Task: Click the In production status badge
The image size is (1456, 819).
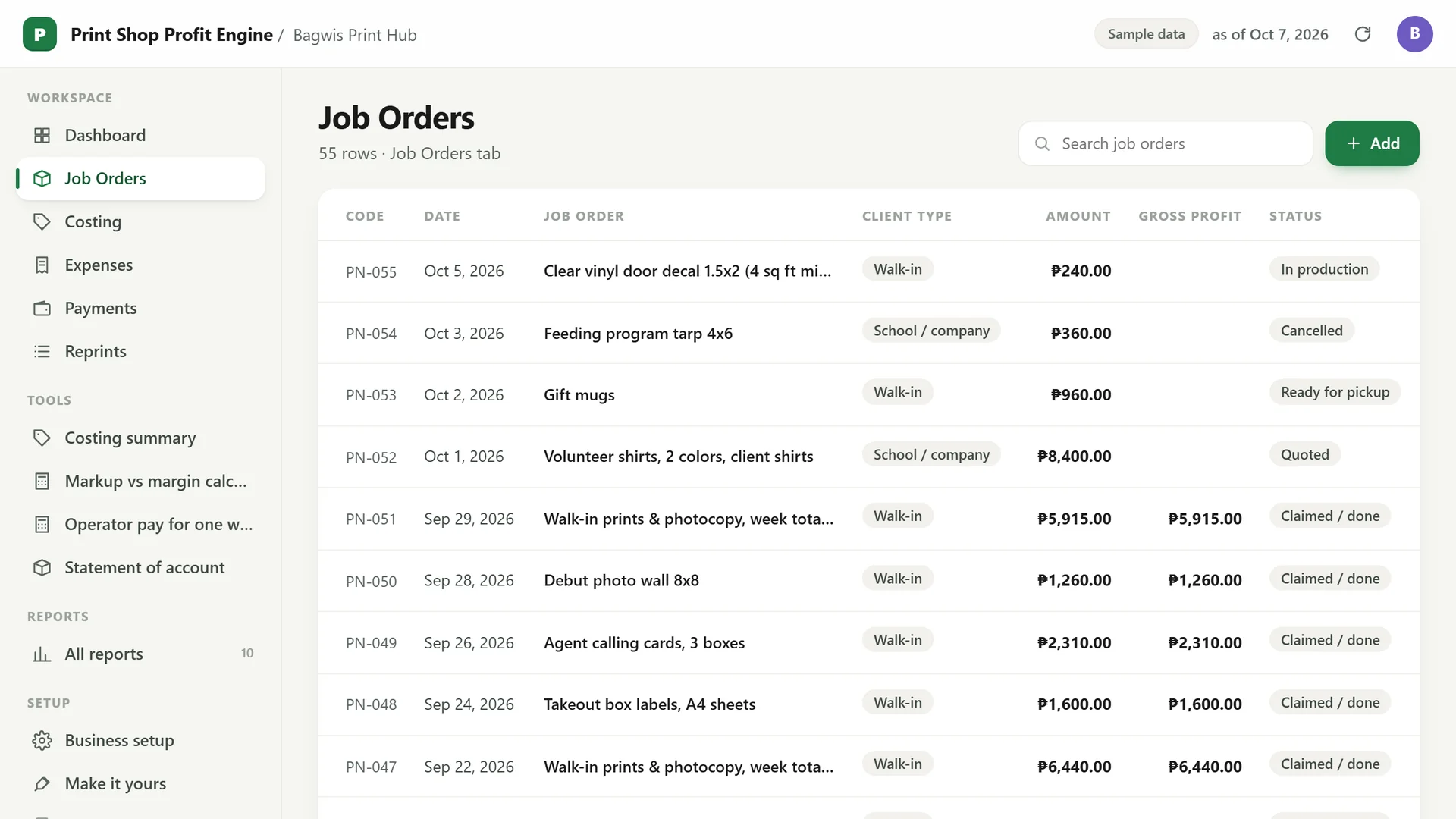Action: (x=1324, y=269)
